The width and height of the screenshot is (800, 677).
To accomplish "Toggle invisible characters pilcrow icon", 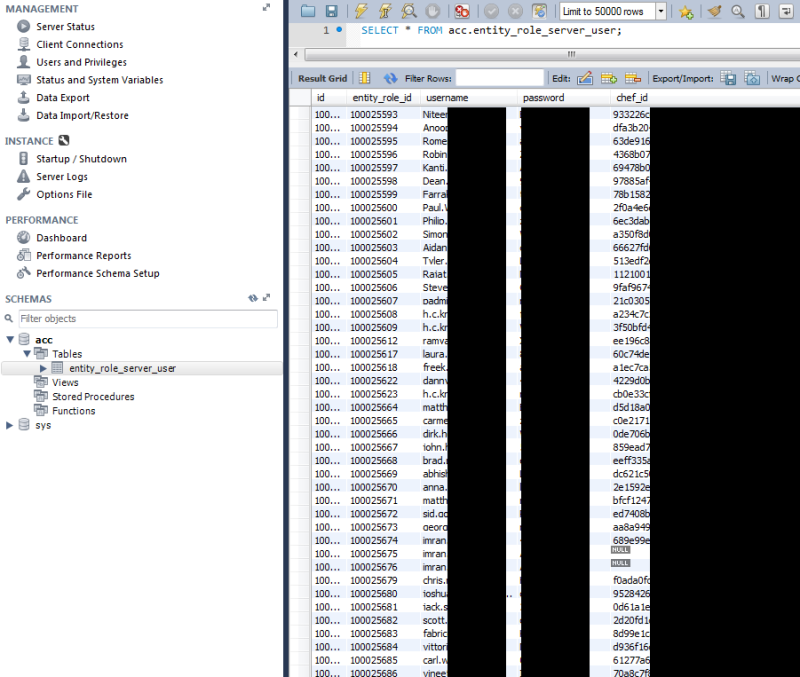I will (x=762, y=11).
